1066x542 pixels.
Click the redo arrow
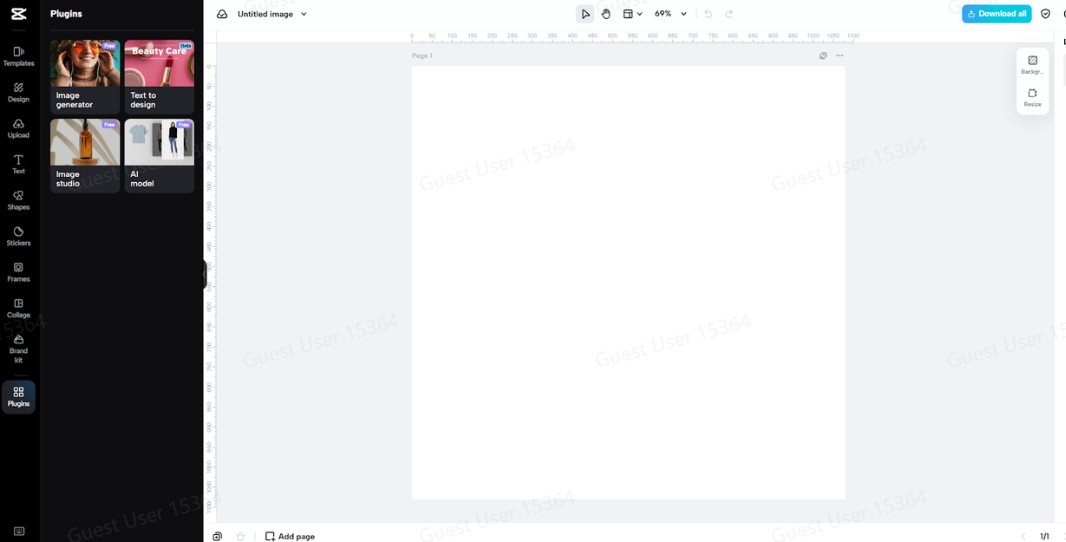click(729, 14)
